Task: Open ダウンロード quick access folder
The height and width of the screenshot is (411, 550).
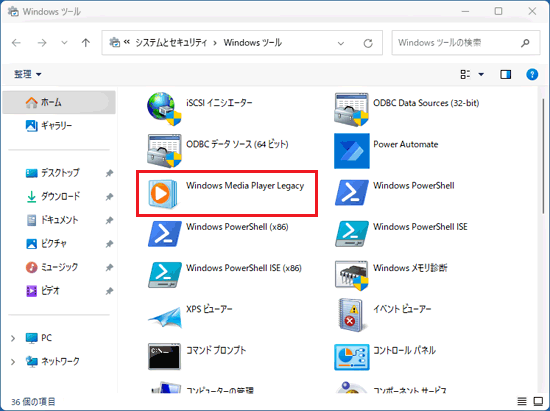Action: 59,196
